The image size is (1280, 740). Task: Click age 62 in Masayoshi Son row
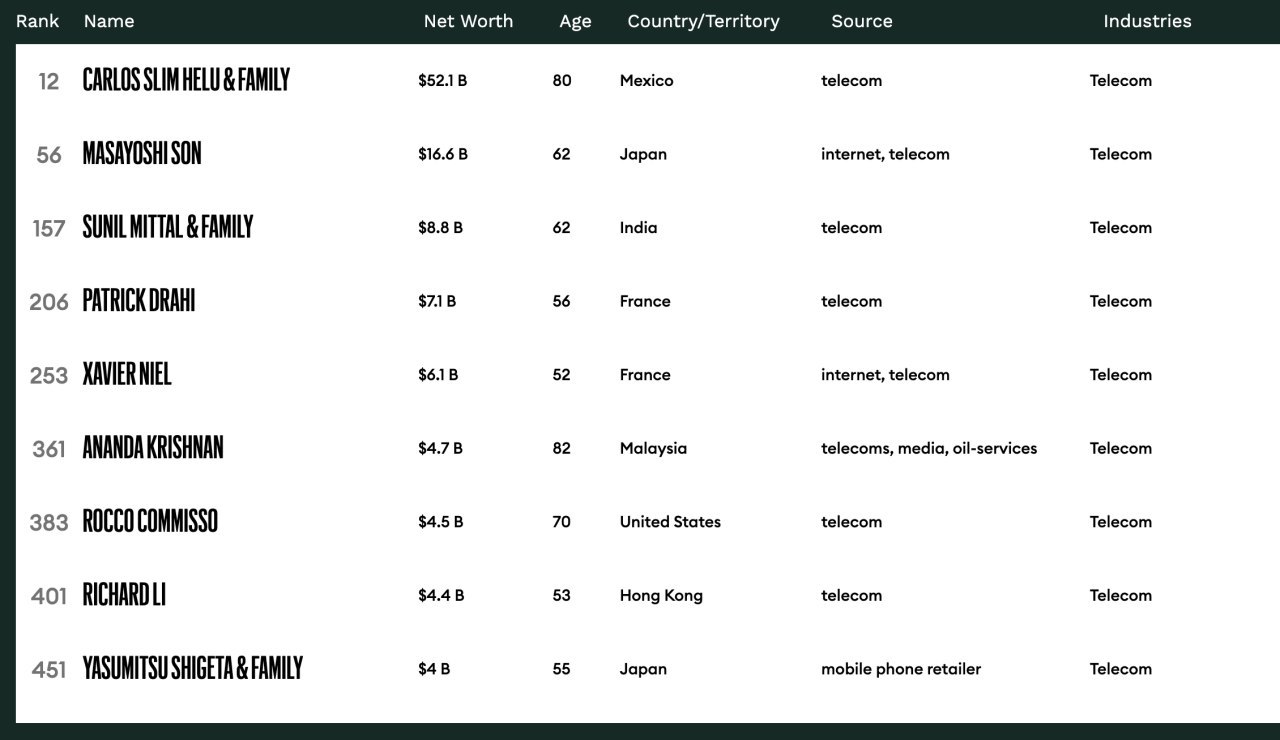click(562, 154)
